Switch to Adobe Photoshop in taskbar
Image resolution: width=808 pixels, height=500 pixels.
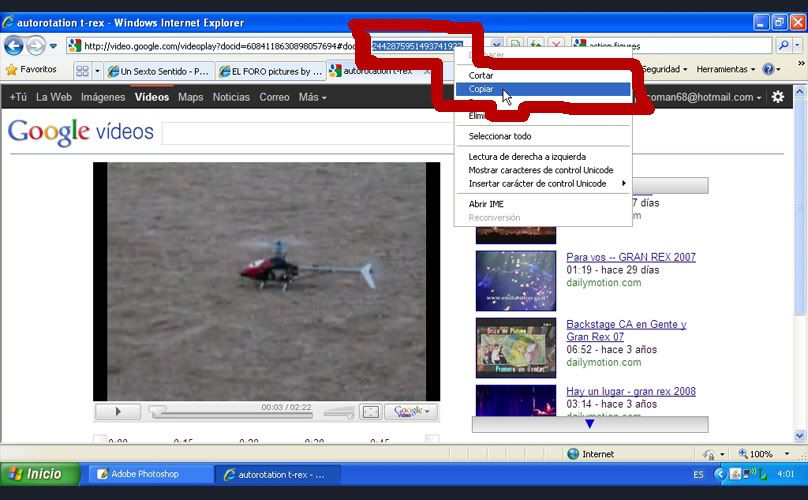click(x=150, y=474)
